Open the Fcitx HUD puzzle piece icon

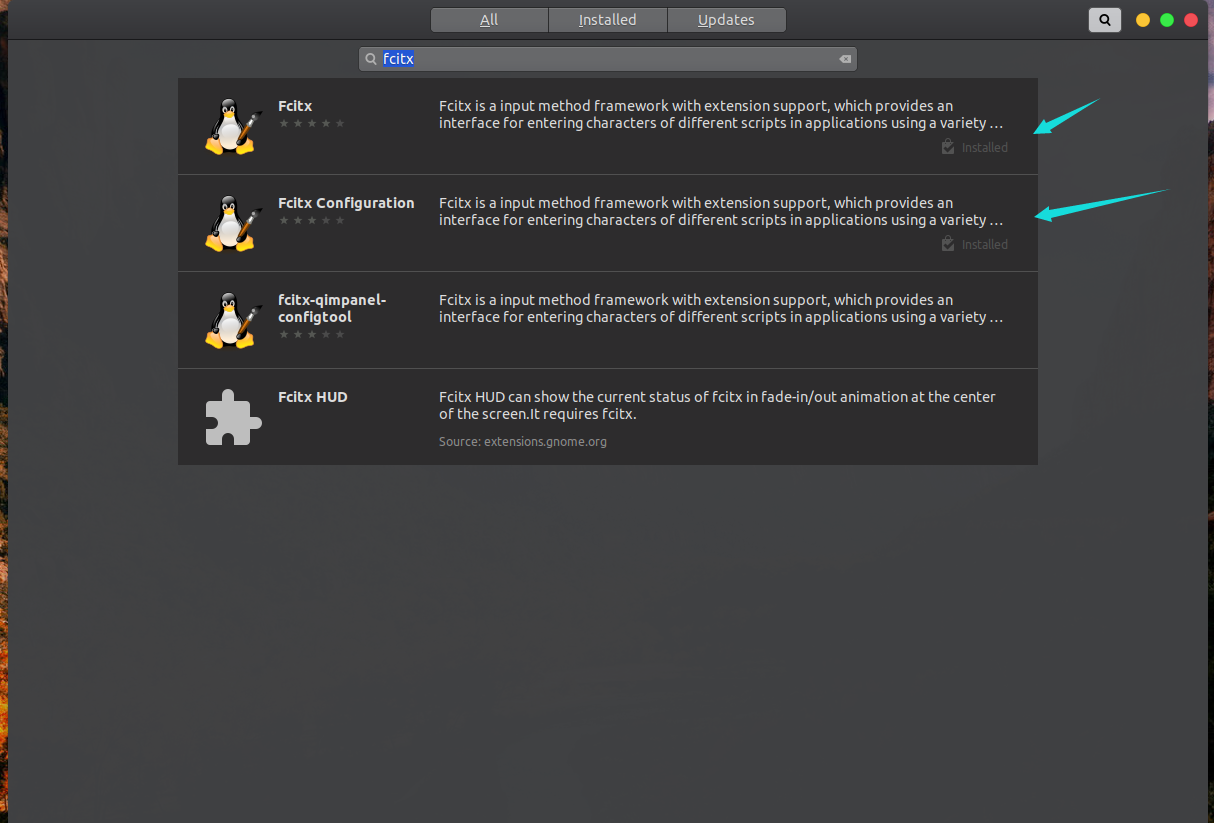pyautogui.click(x=234, y=416)
